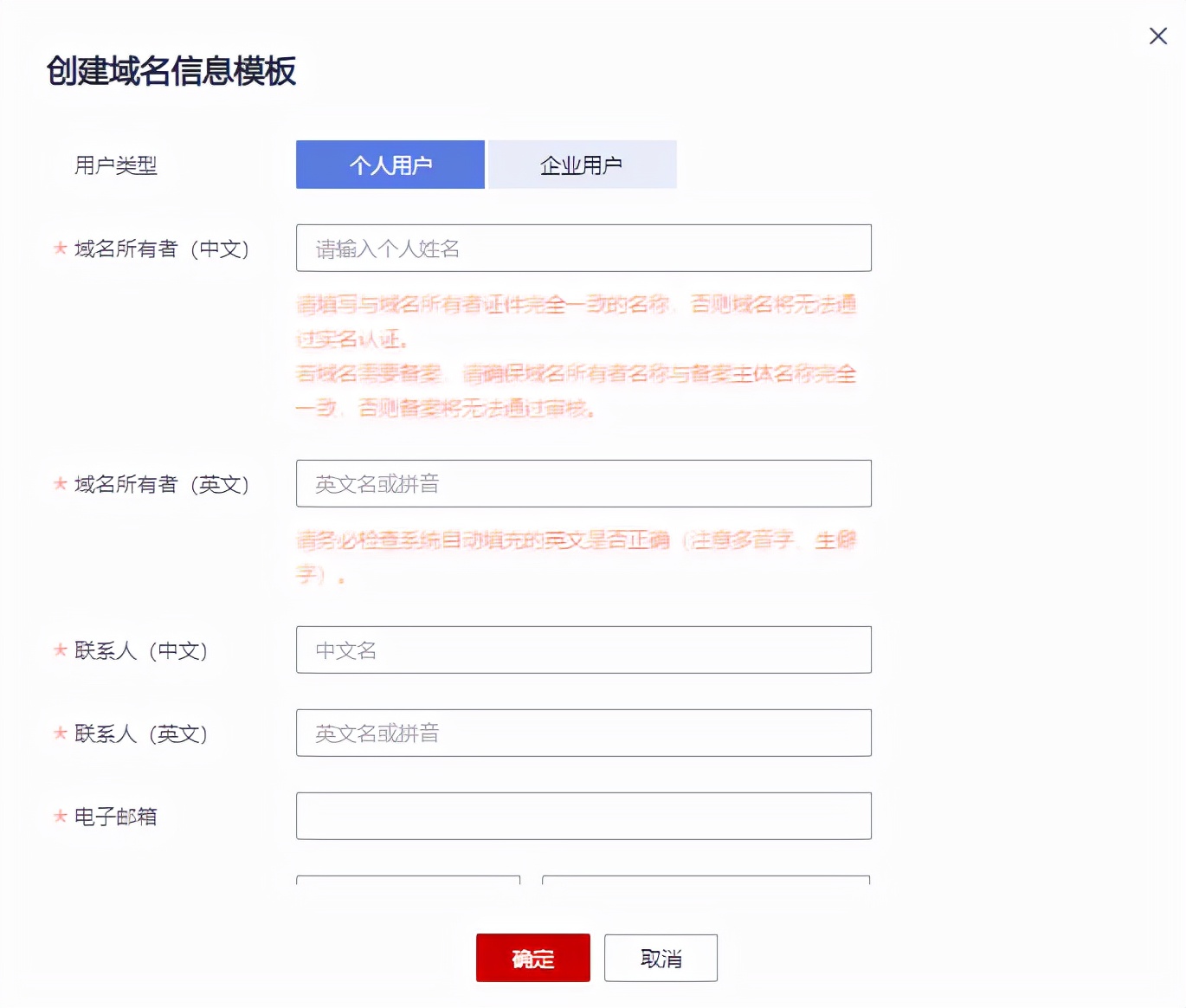The height and width of the screenshot is (1008, 1186).
Task: Click the 取消 cancel button
Action: click(661, 958)
